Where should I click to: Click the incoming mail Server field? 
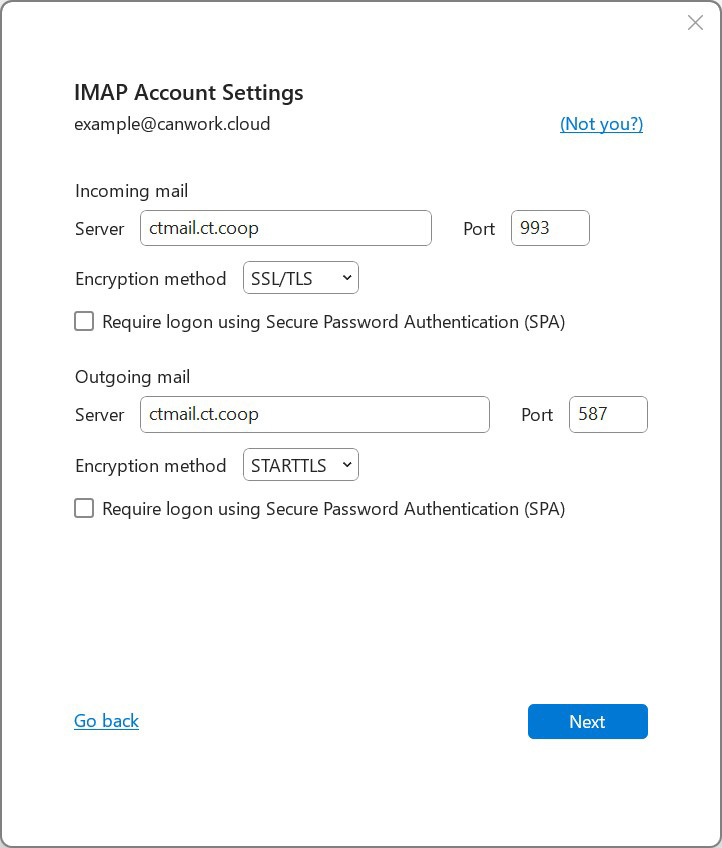tap(285, 228)
